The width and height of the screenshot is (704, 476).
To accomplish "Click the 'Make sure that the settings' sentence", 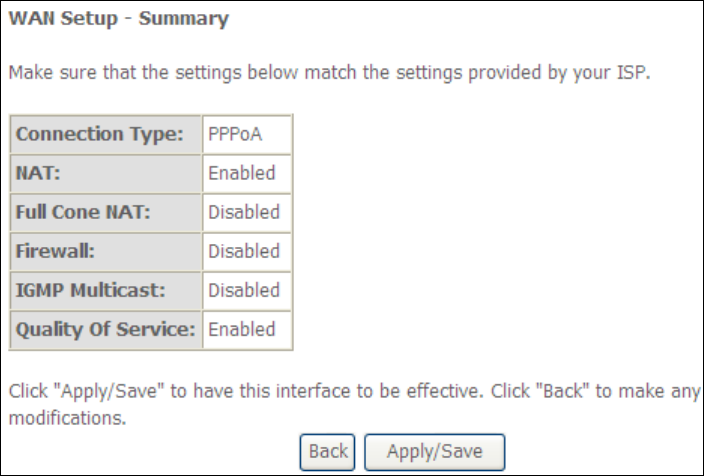I will (330, 76).
